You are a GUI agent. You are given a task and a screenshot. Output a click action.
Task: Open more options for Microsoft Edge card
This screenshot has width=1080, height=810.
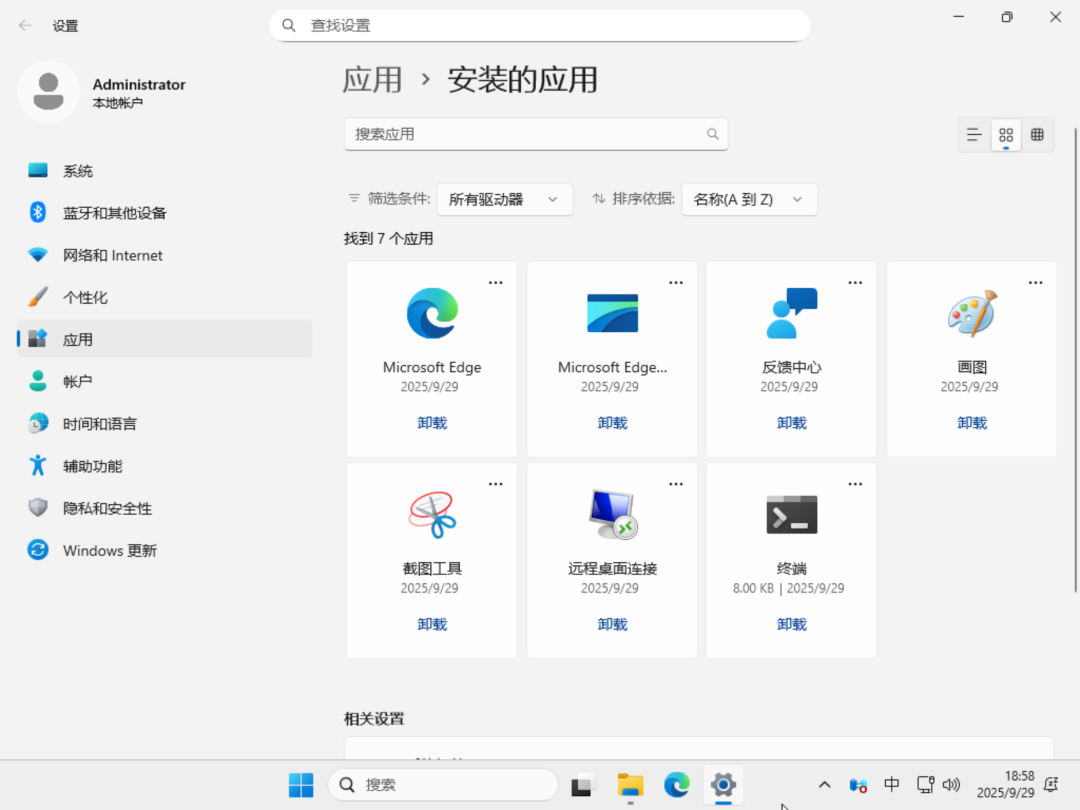(x=495, y=282)
